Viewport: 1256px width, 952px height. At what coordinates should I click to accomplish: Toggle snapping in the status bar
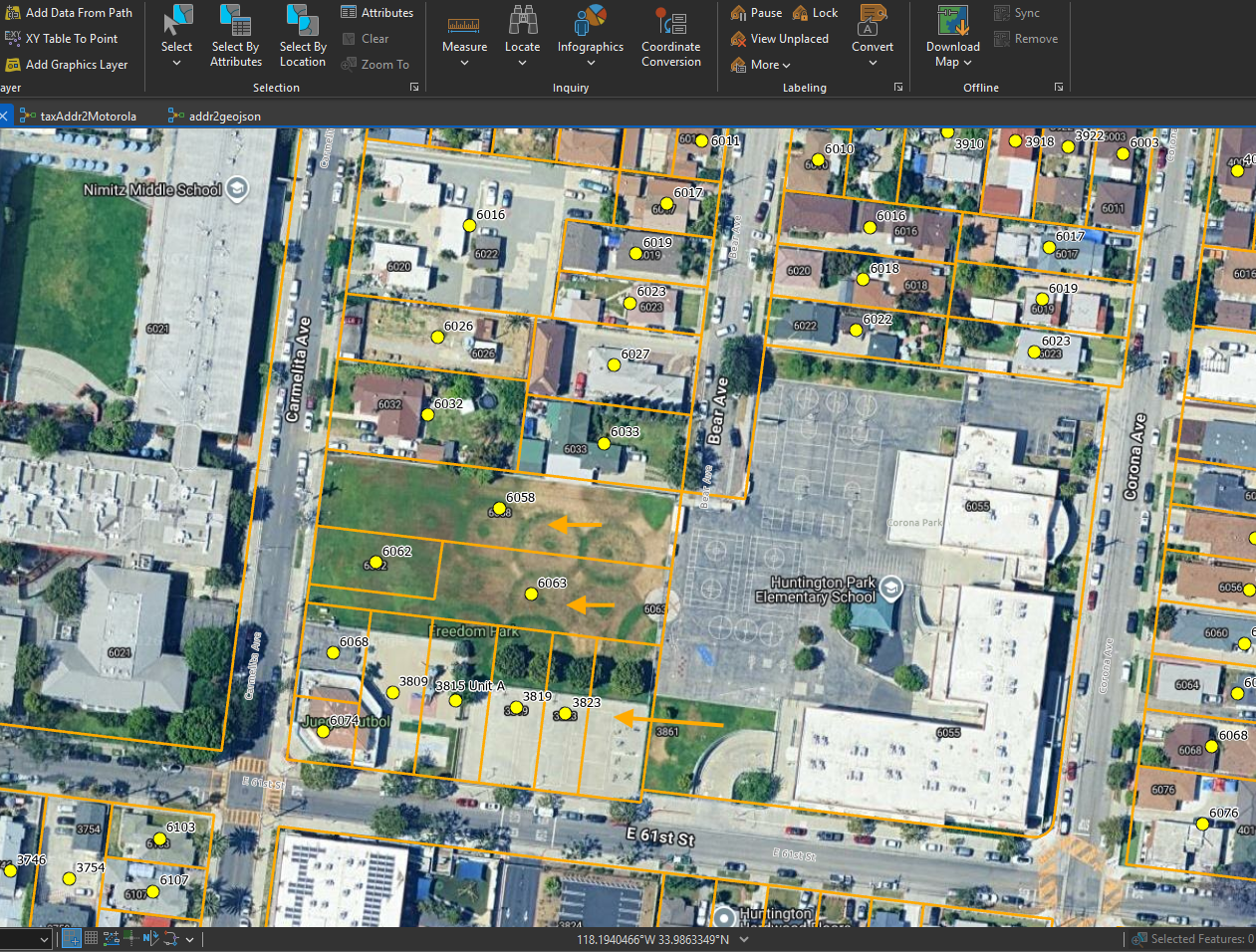pyautogui.click(x=72, y=938)
